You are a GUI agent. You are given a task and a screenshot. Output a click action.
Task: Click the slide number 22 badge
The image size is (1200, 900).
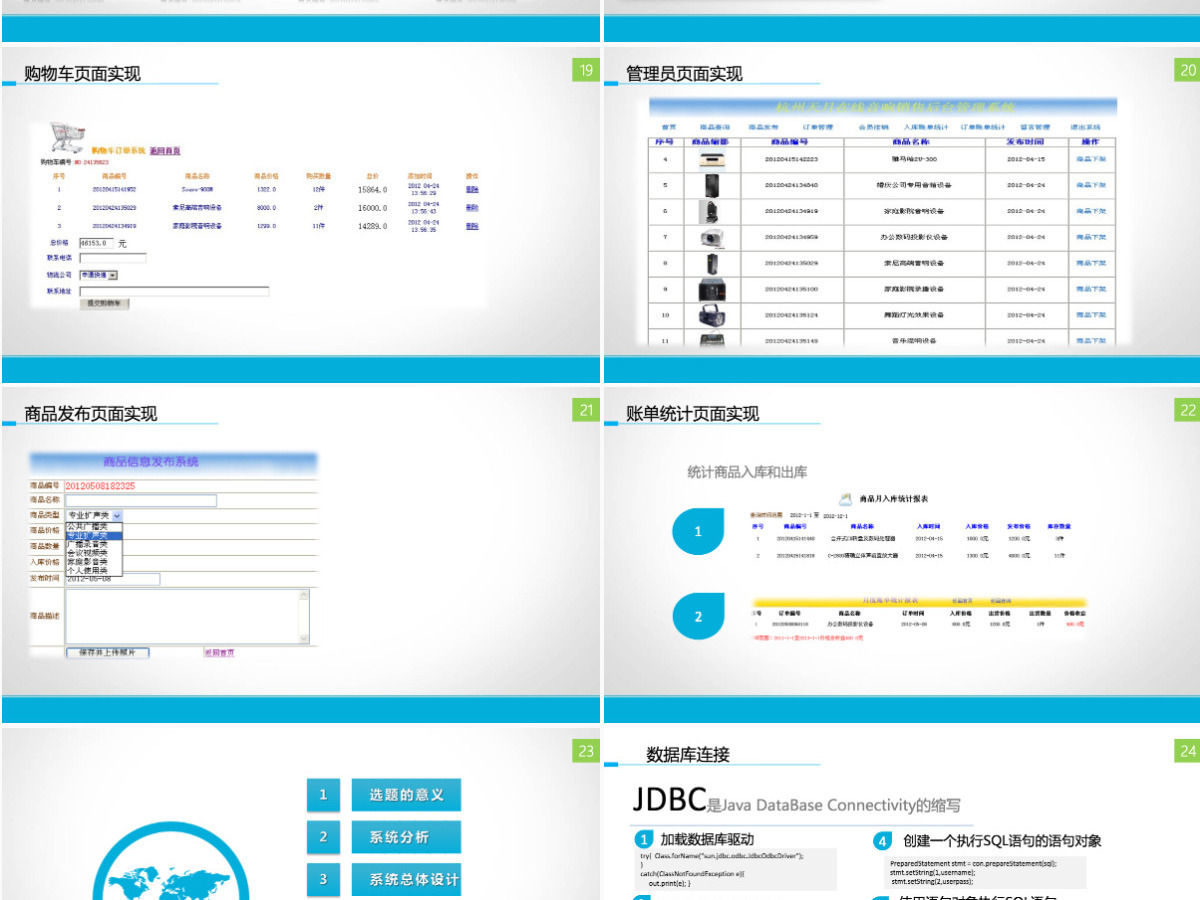[1187, 410]
